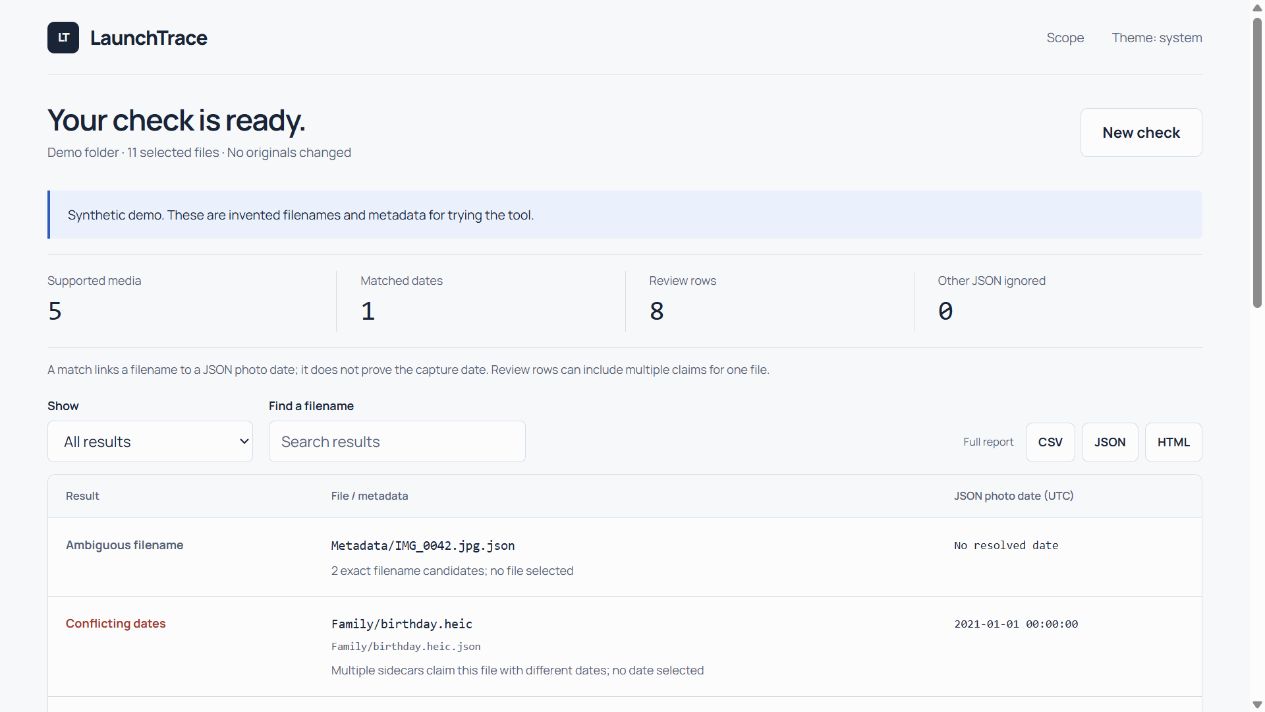This screenshot has height=712, width=1265.
Task: Click the LaunchTrace LT logo icon
Action: point(63,38)
